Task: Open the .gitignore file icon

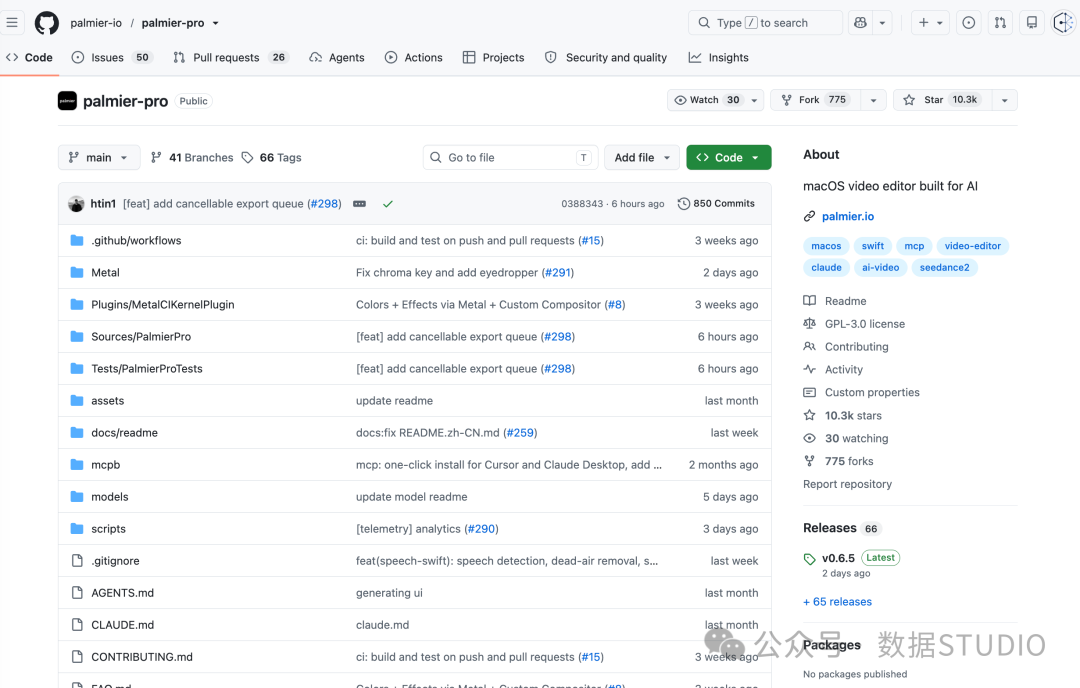Action: [x=77, y=561]
